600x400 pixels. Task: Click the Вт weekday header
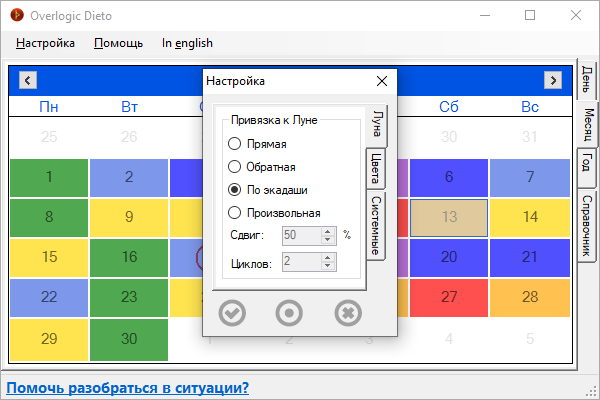[x=129, y=107]
